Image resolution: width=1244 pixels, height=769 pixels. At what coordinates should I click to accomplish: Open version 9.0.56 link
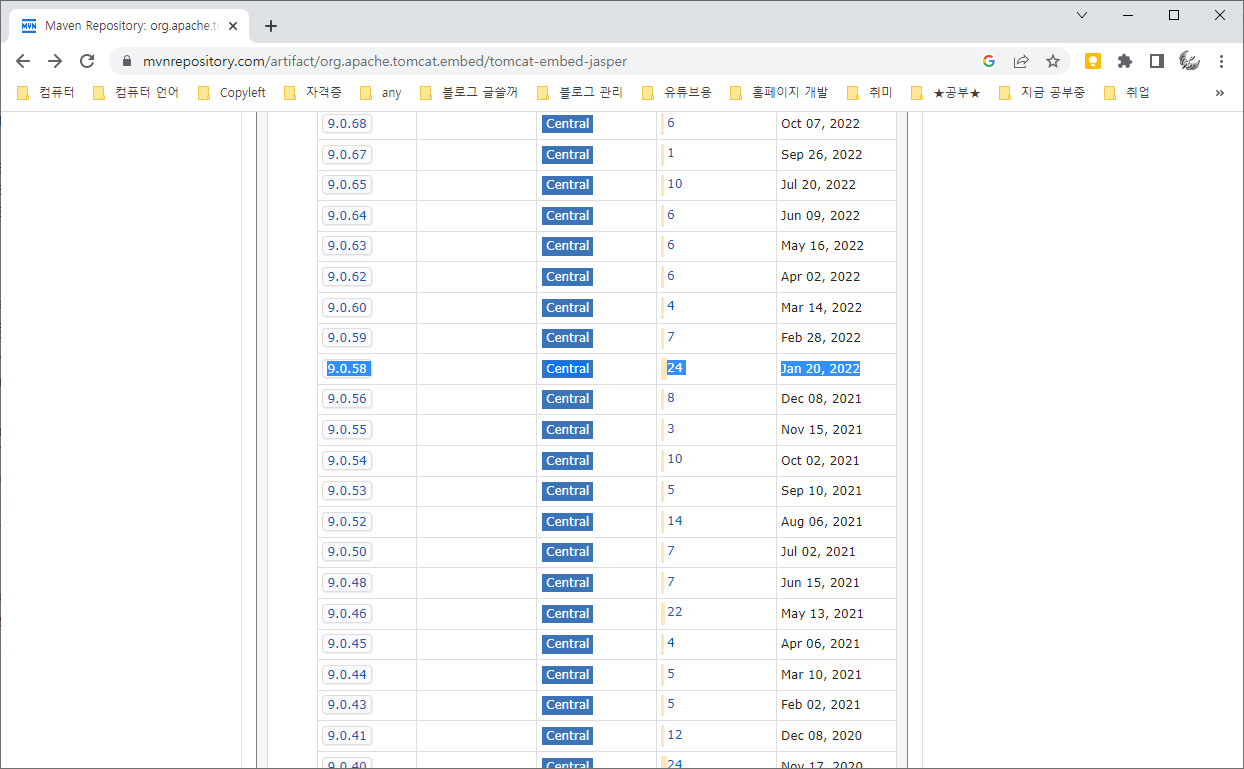347,399
